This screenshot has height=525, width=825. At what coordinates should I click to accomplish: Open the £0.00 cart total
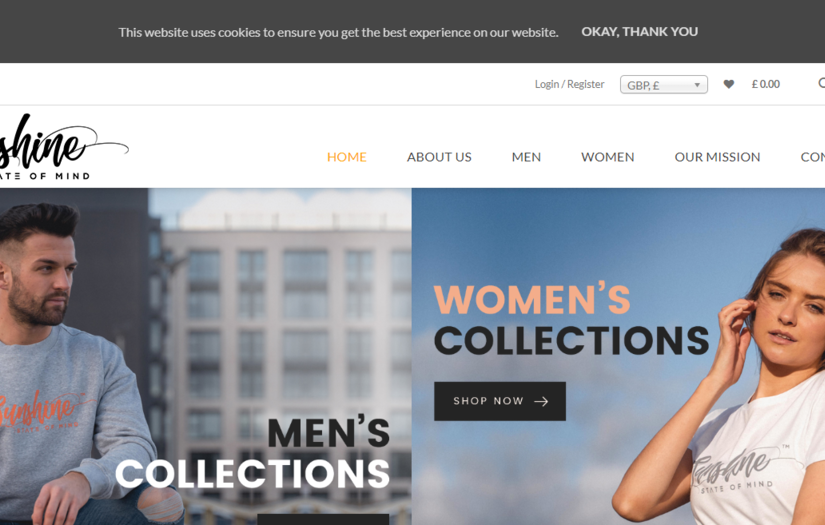pos(766,84)
